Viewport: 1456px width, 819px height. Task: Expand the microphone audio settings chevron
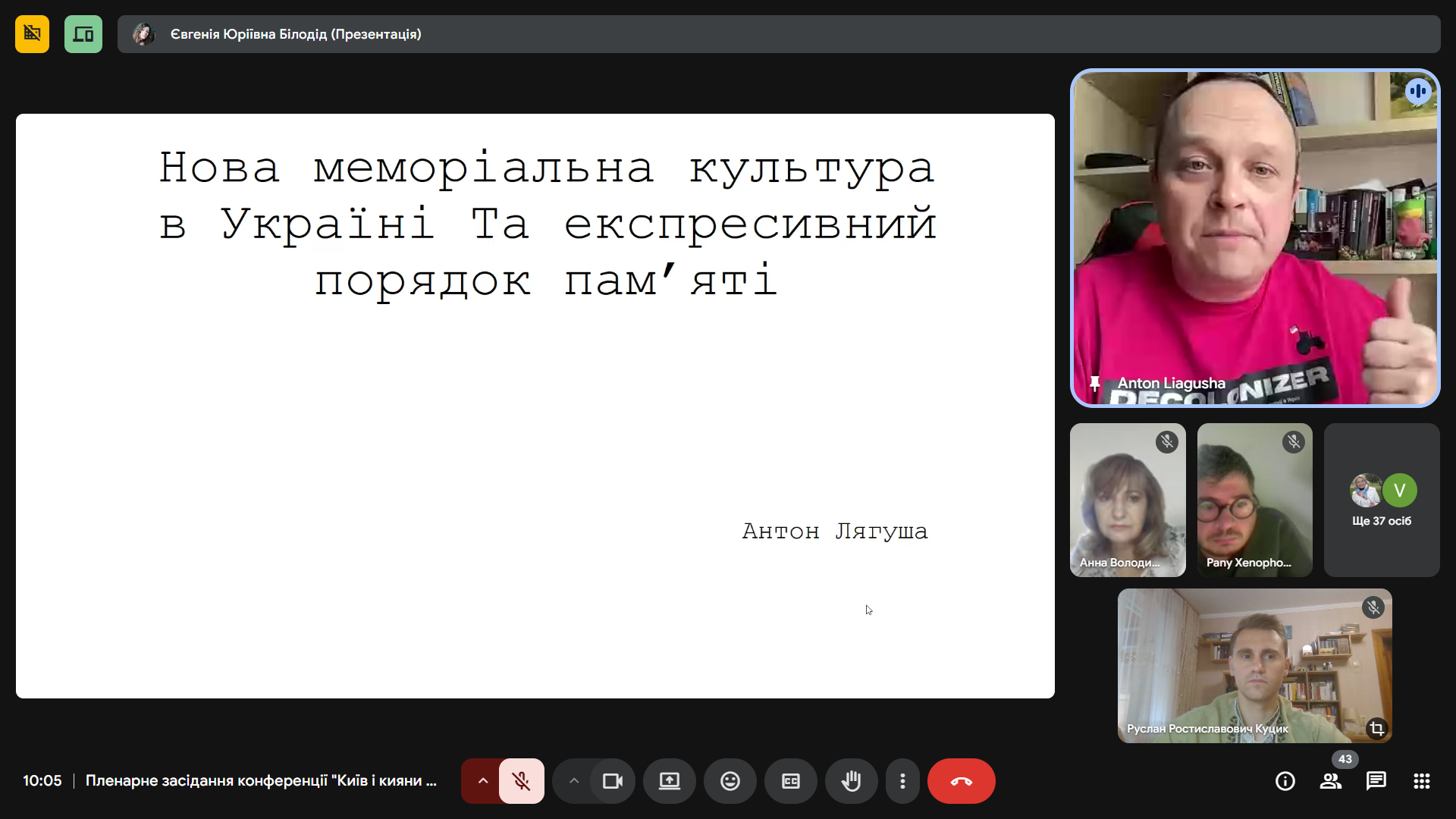(x=482, y=781)
